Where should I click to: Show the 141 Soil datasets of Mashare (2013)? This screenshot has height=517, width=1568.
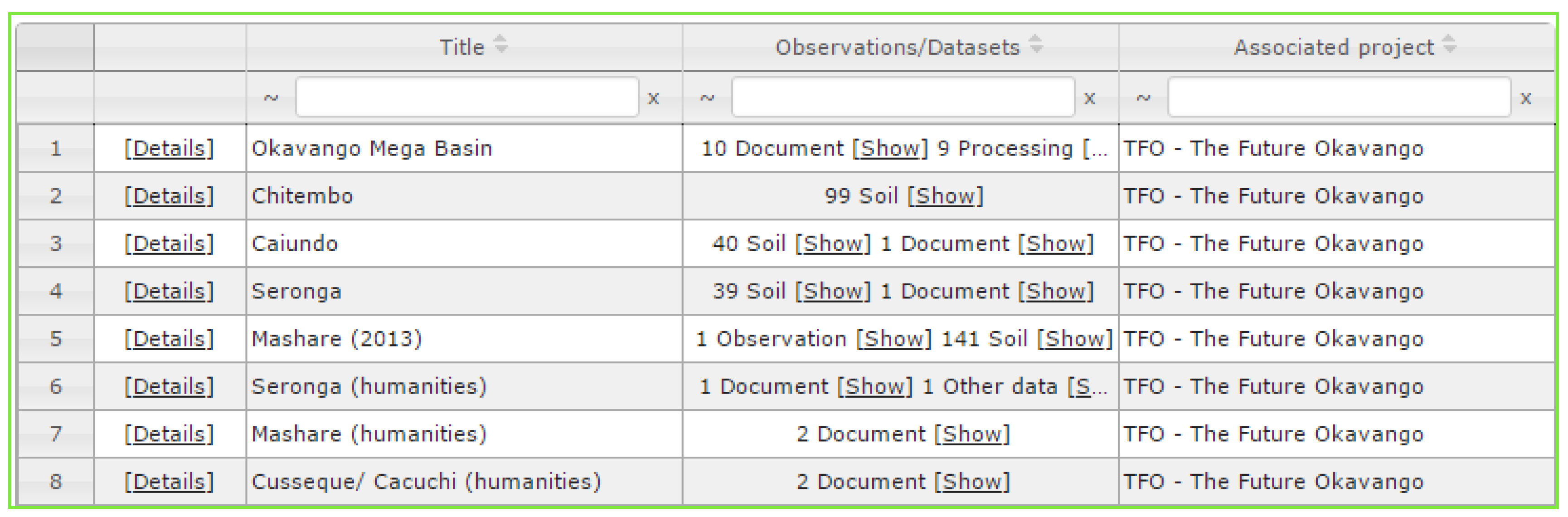1075,339
